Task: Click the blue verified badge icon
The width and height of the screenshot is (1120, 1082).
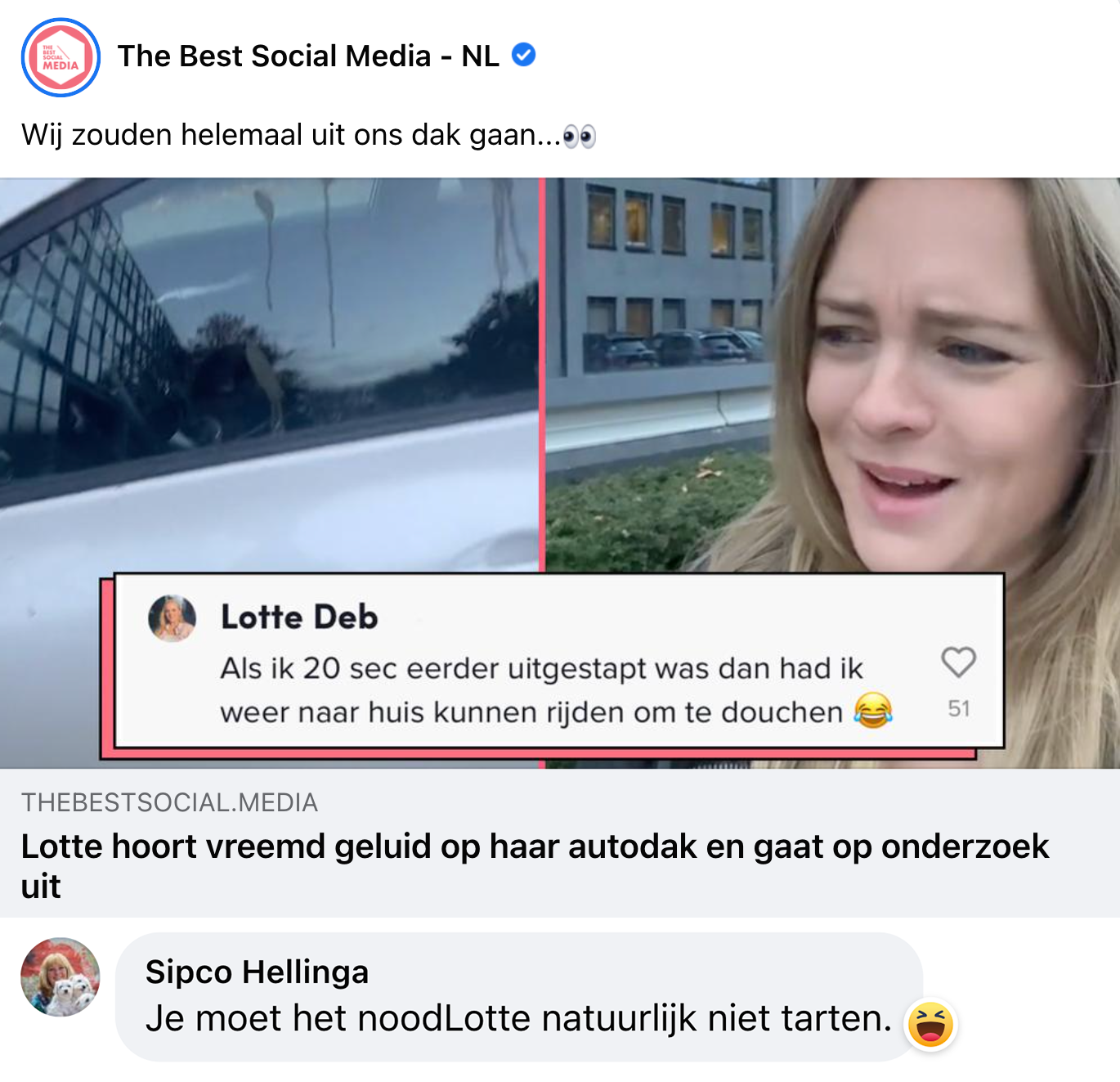Action: (x=523, y=55)
